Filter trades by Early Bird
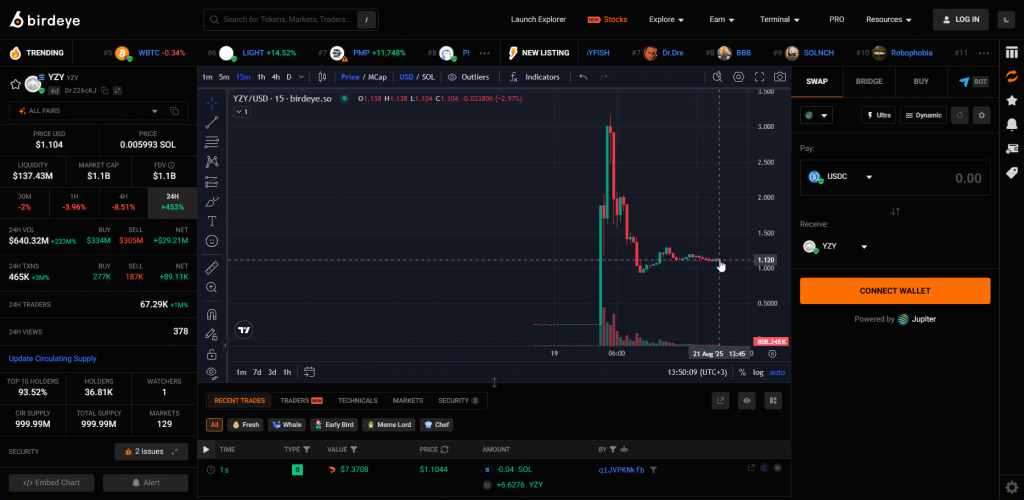1024x500 pixels. (x=334, y=424)
